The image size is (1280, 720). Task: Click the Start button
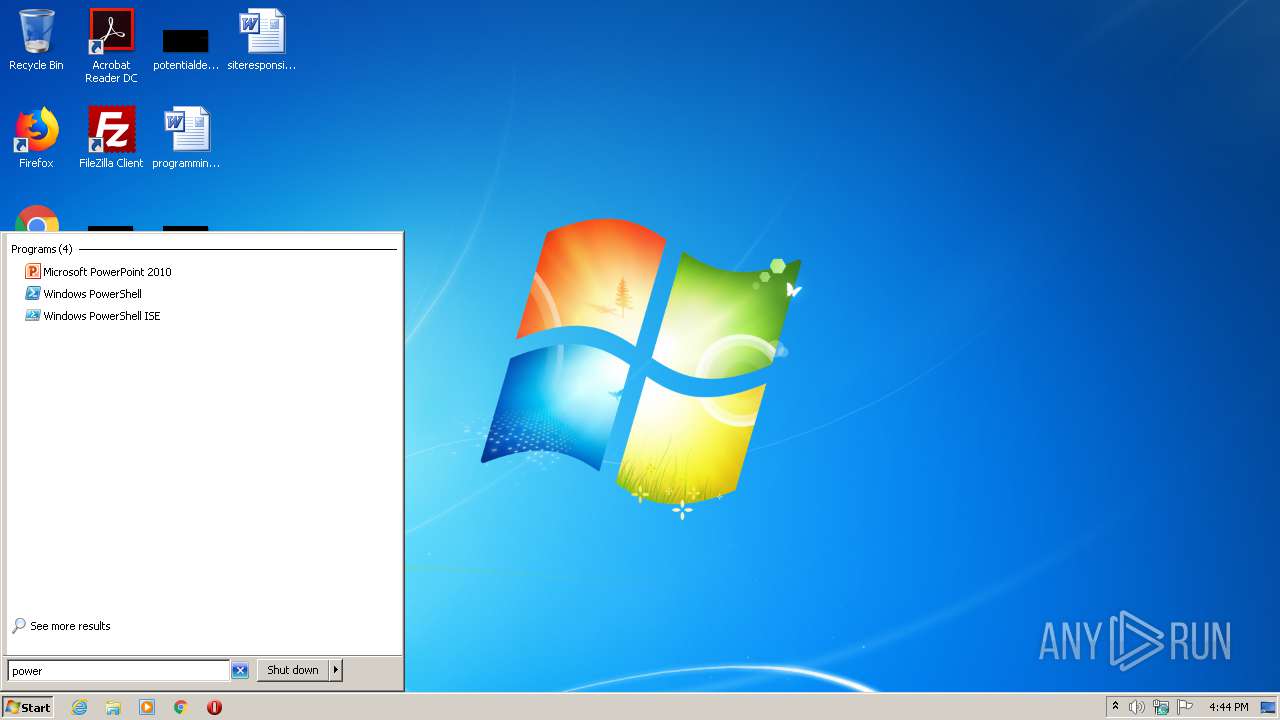[28, 707]
